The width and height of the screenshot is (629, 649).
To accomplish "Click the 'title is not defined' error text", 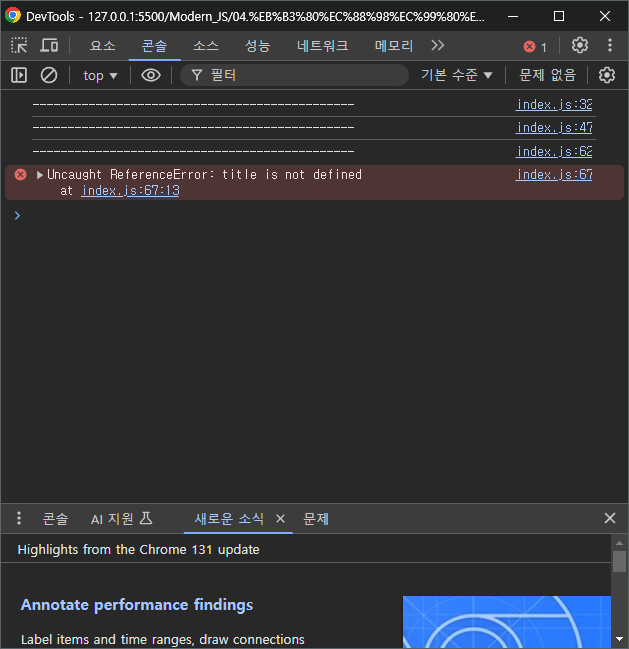I will (292, 175).
